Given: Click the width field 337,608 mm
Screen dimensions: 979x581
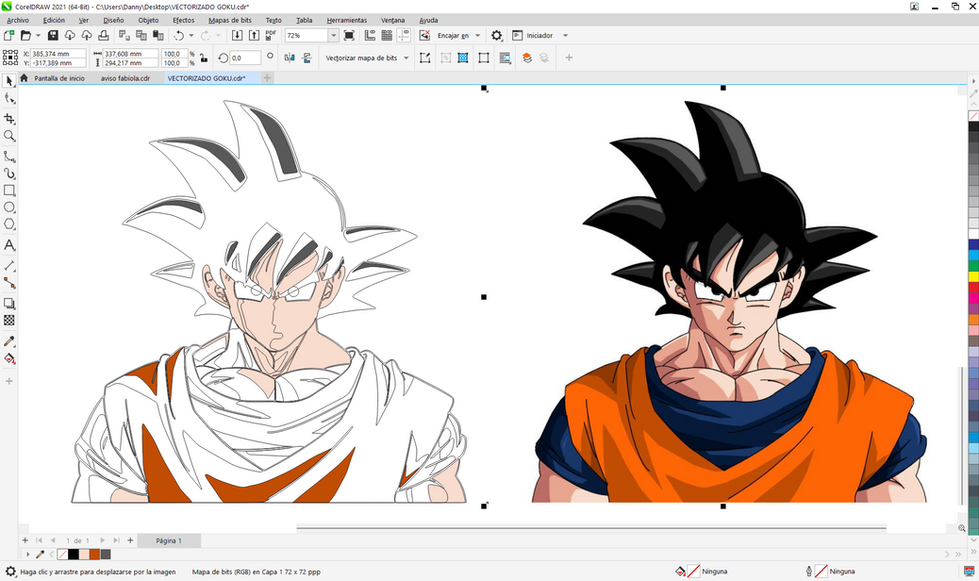Looking at the screenshot, I should pos(130,54).
